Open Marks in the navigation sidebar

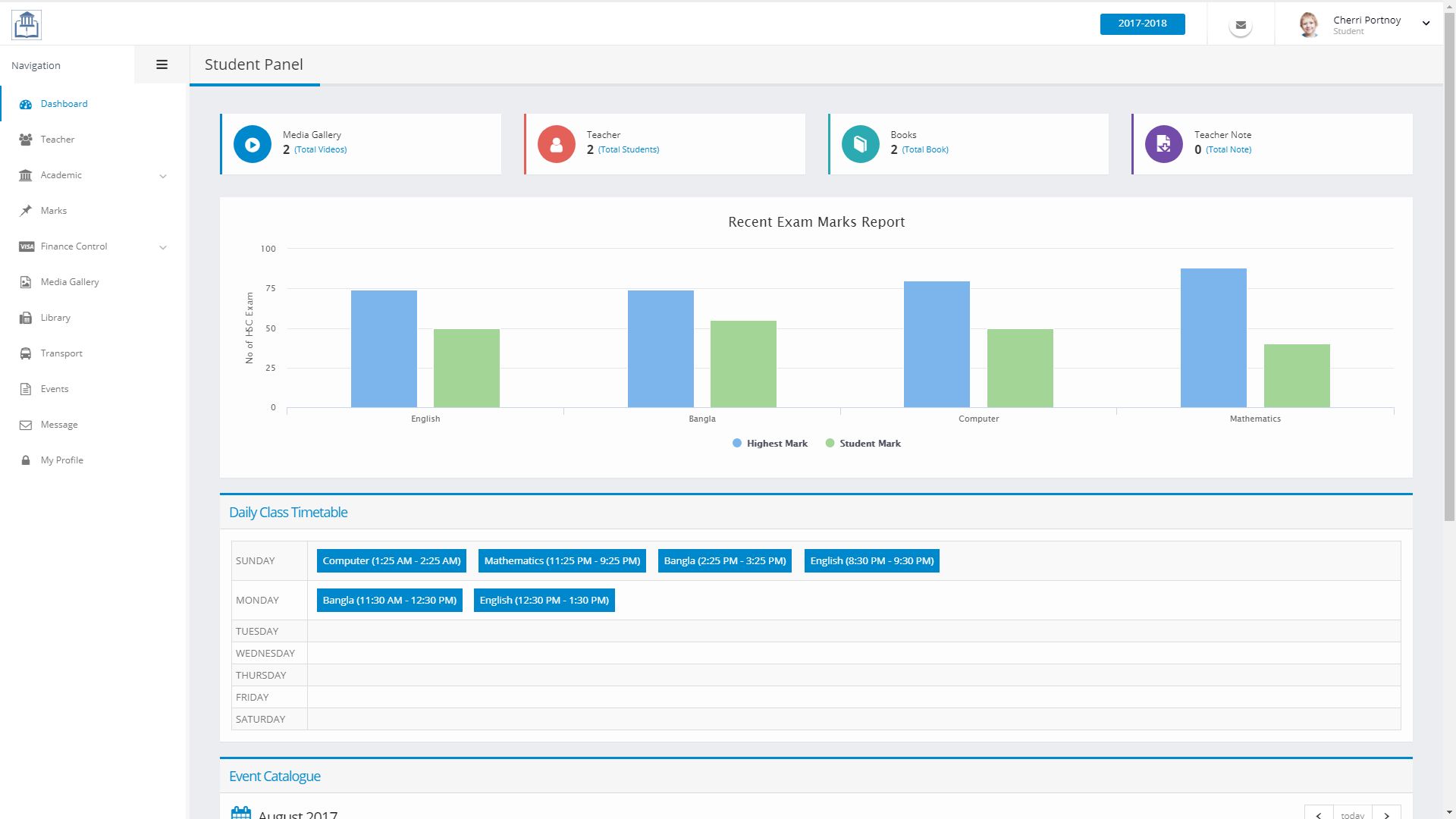53,211
